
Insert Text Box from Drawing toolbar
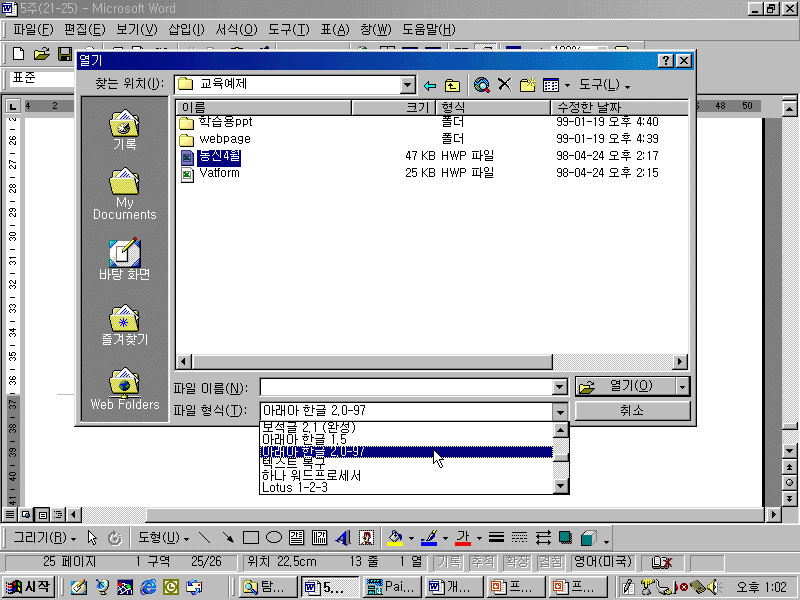pyautogui.click(x=296, y=537)
